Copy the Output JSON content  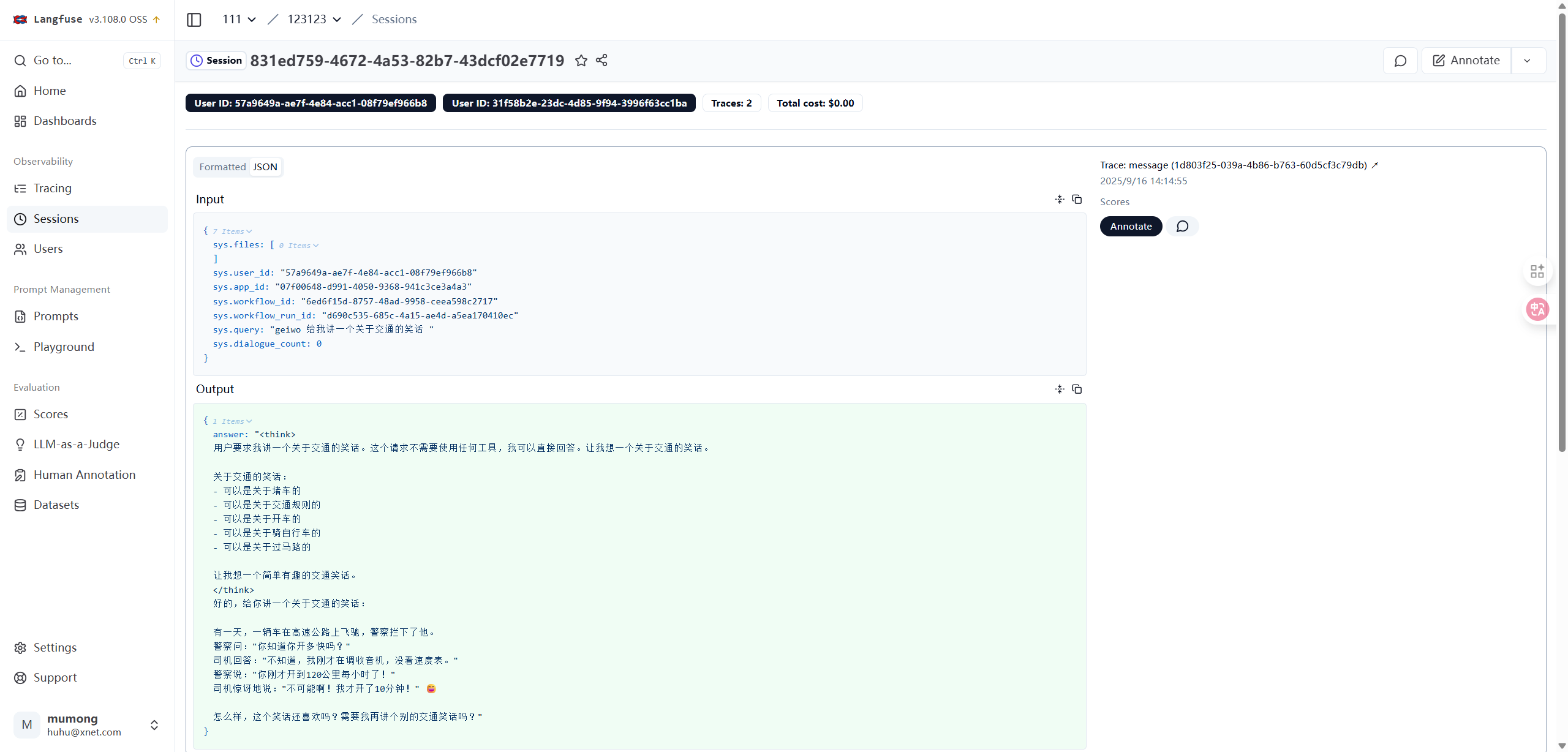[x=1077, y=389]
